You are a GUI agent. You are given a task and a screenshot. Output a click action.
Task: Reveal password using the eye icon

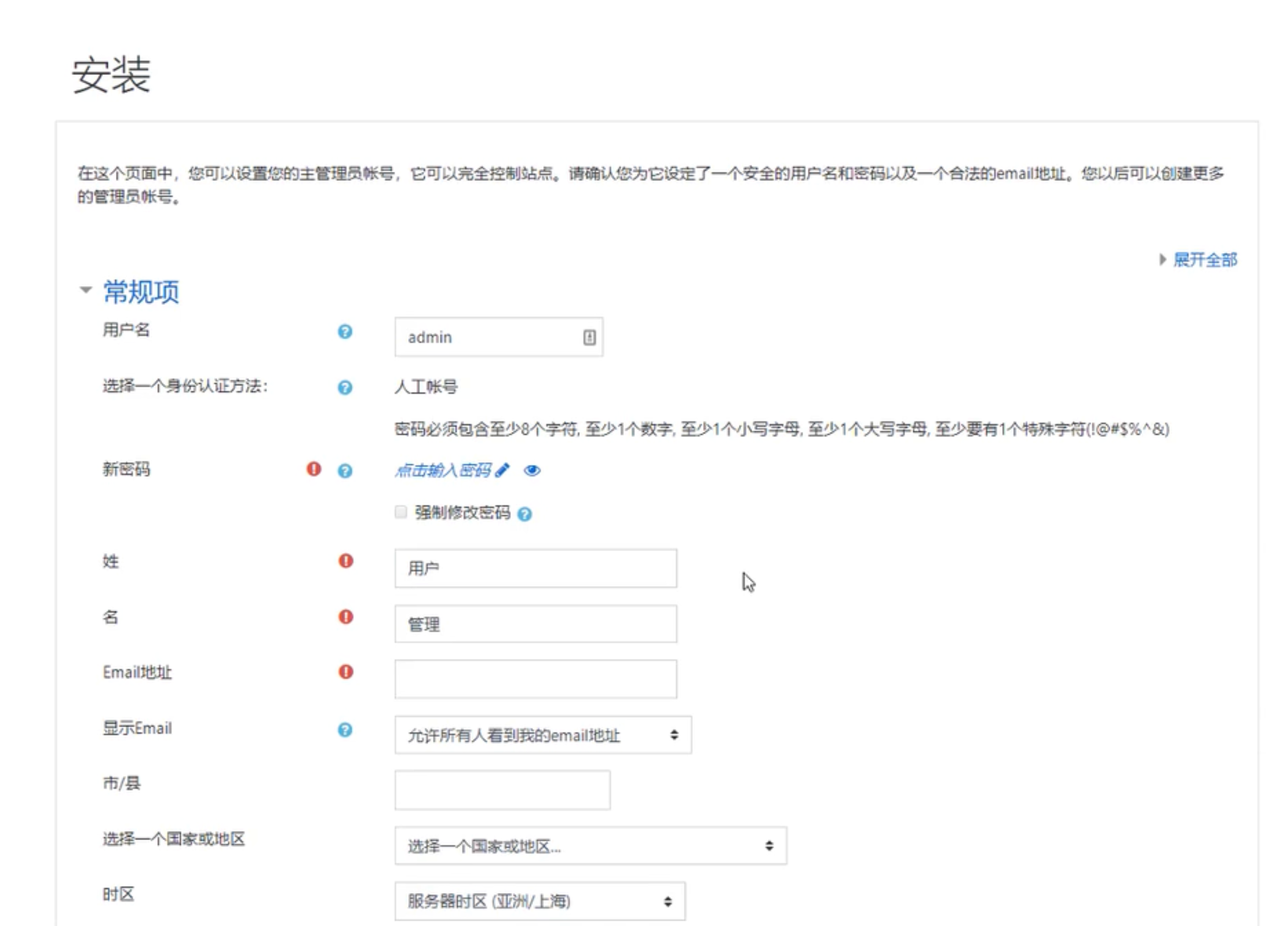532,471
